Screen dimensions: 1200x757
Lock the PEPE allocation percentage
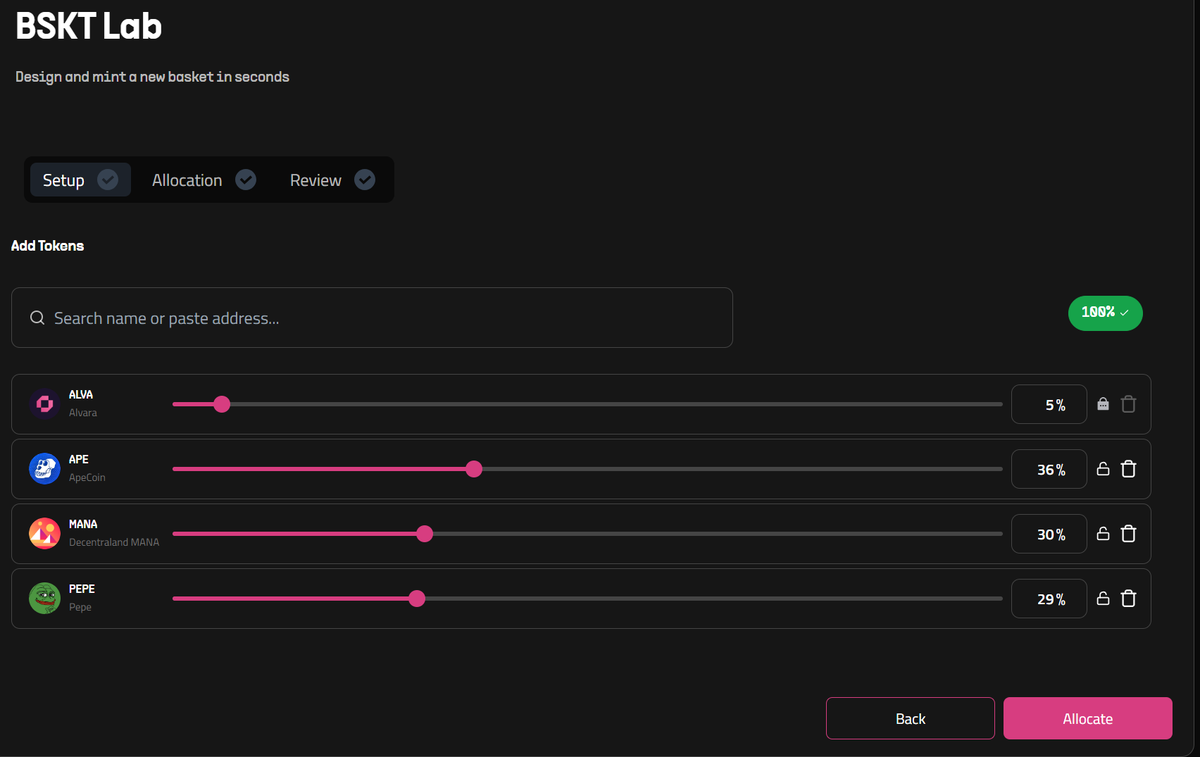1103,599
